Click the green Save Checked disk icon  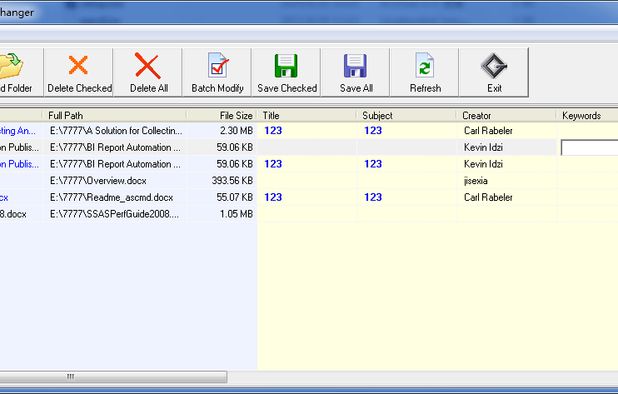click(x=286, y=65)
